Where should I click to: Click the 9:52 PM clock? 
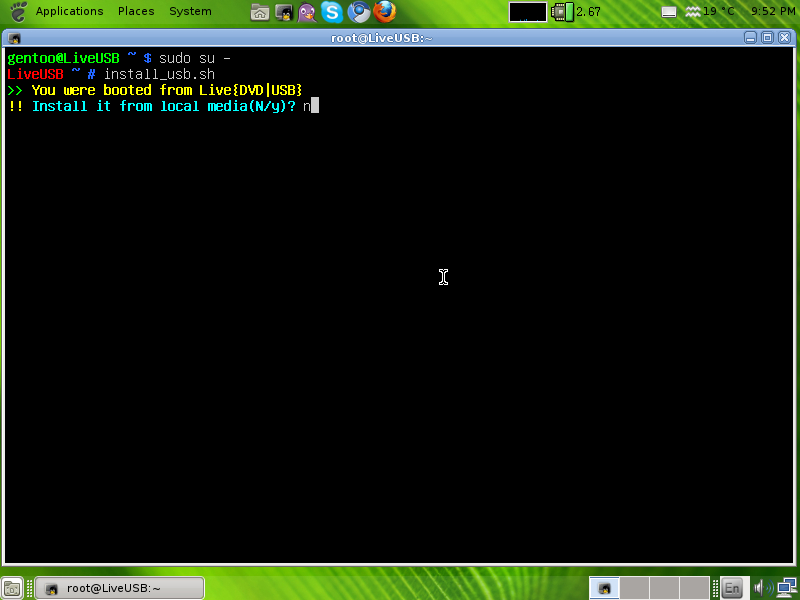click(x=772, y=12)
